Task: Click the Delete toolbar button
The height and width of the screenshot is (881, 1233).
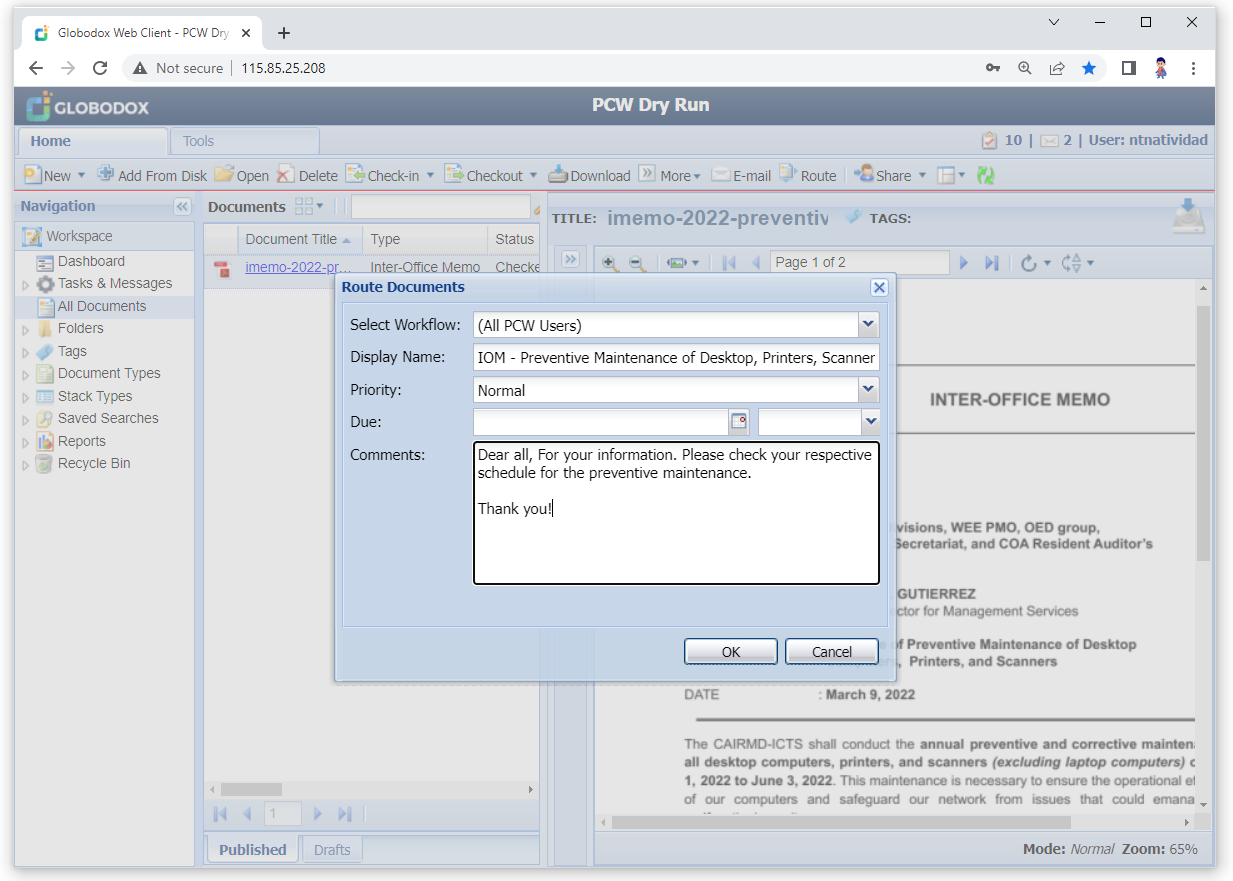Action: (x=308, y=175)
